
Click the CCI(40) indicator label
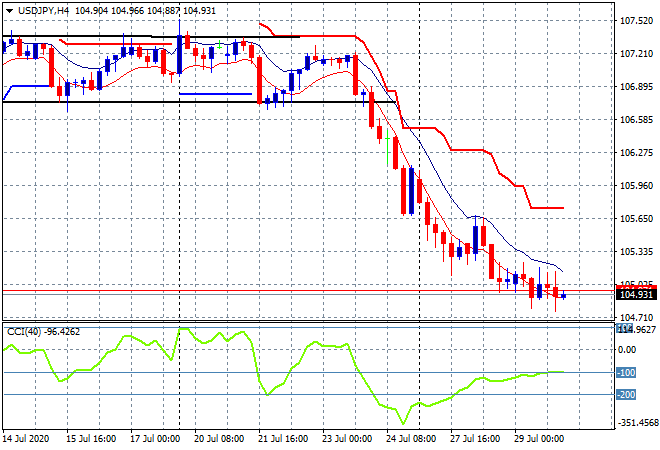point(22,332)
